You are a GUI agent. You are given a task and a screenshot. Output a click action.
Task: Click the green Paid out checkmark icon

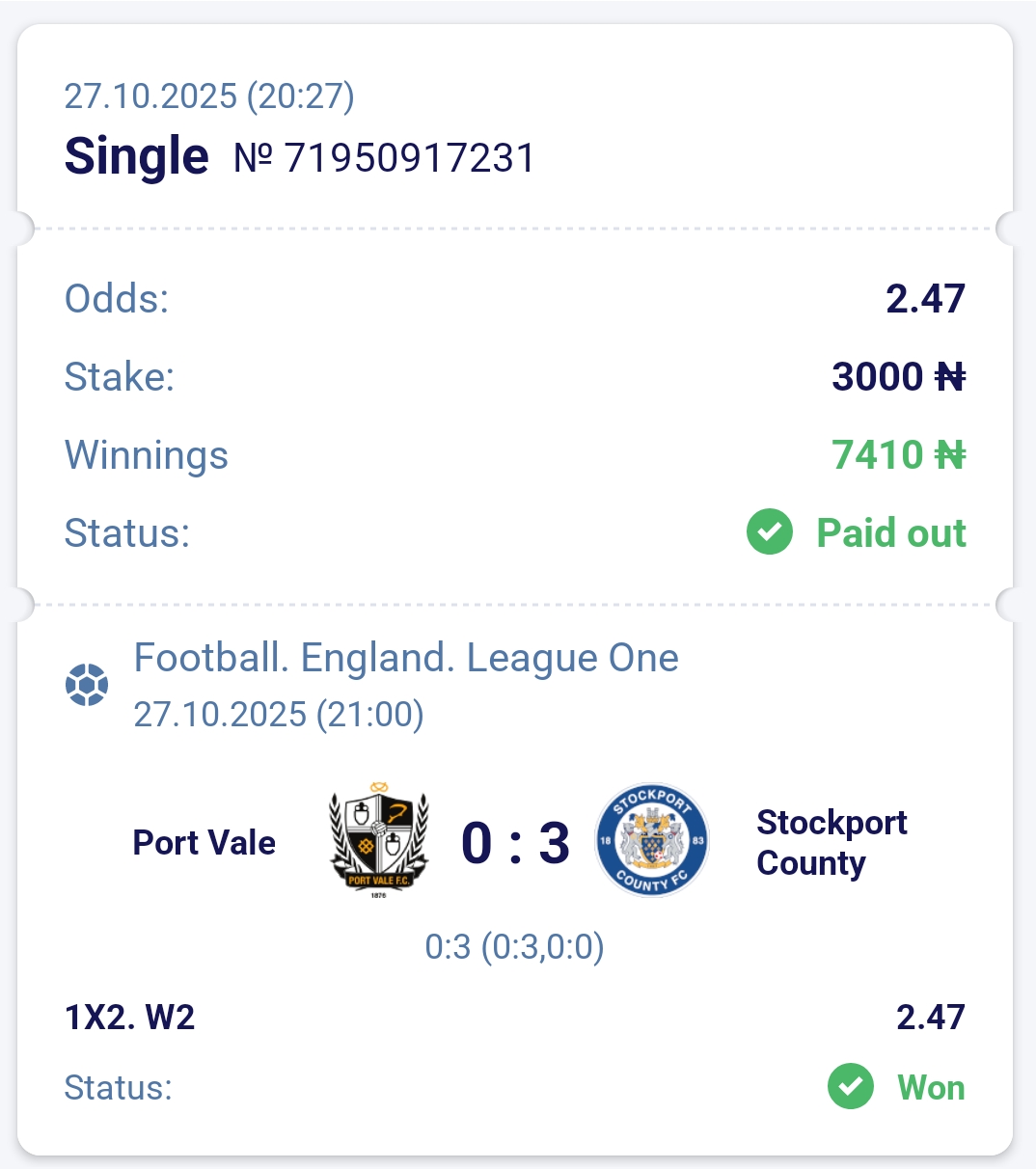[x=770, y=532]
